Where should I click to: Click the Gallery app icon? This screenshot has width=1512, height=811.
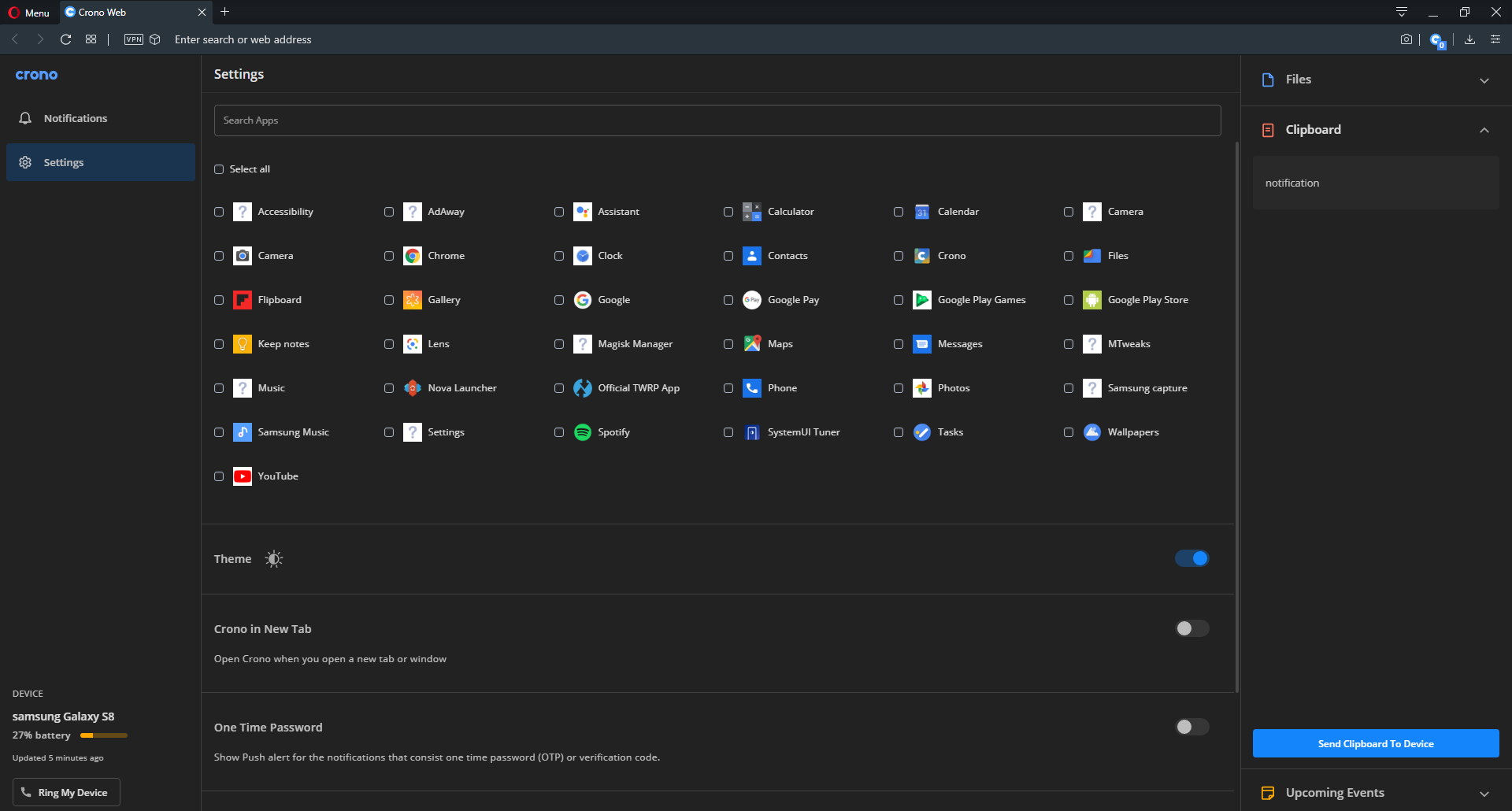click(x=413, y=300)
